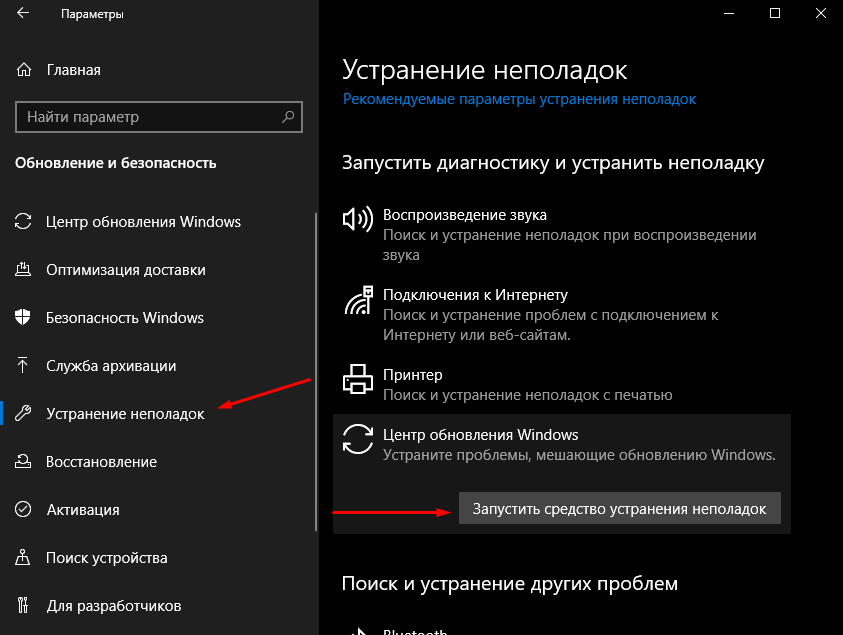The width and height of the screenshot is (843, 635).
Task: Select Устранение неполадок sidebar item
Action: 125,413
